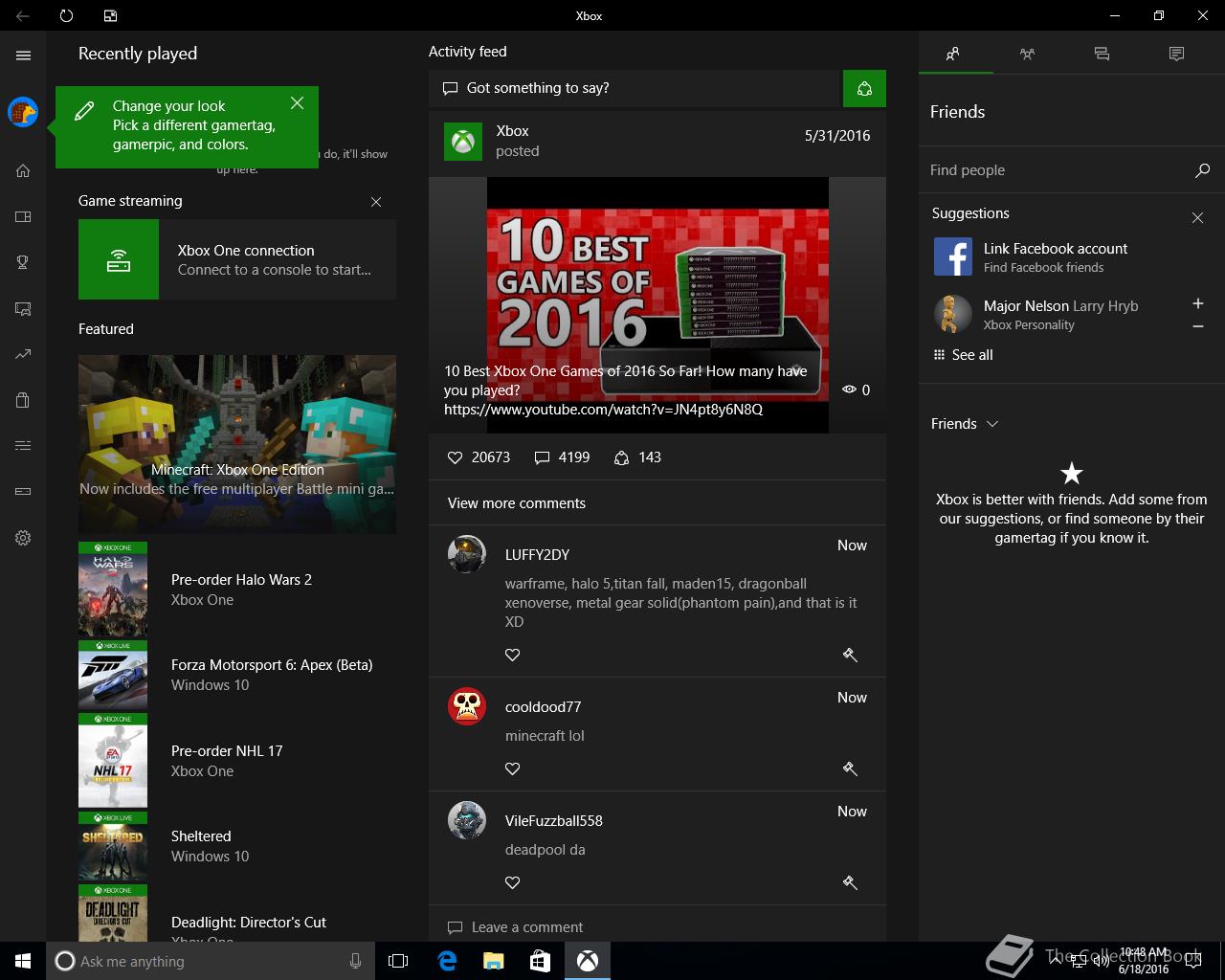1225x980 pixels.
Task: Open Deadlight: Director's Cut item
Action: click(237, 914)
